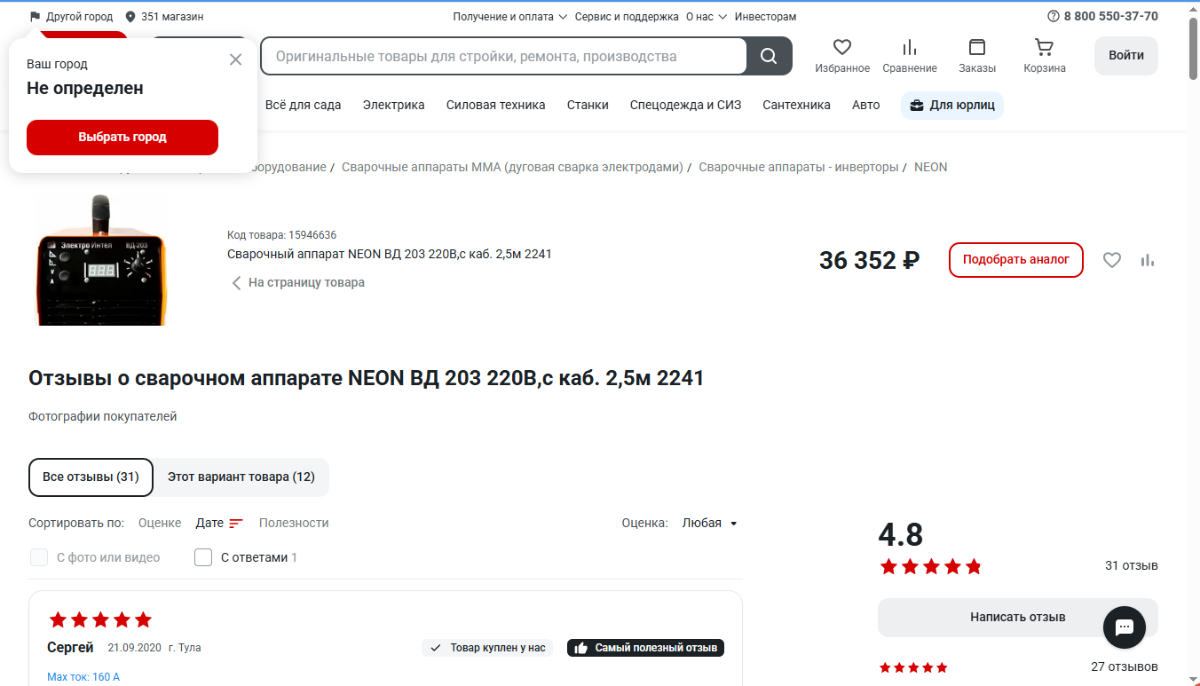Click the map pin icon near 351 магазин
Image resolution: width=1200 pixels, height=686 pixels.
131,17
